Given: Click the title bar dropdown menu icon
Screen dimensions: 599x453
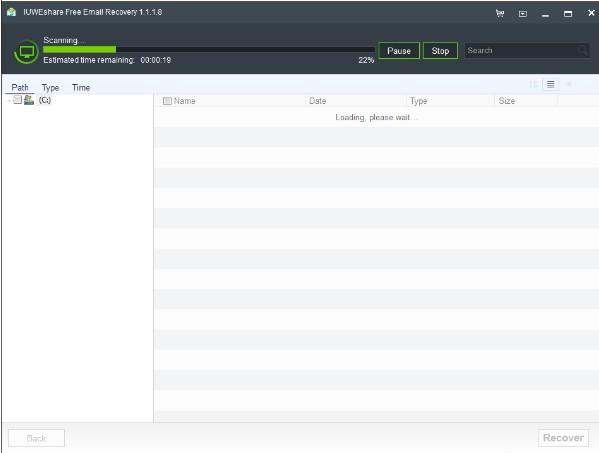Looking at the screenshot, I should click(523, 14).
